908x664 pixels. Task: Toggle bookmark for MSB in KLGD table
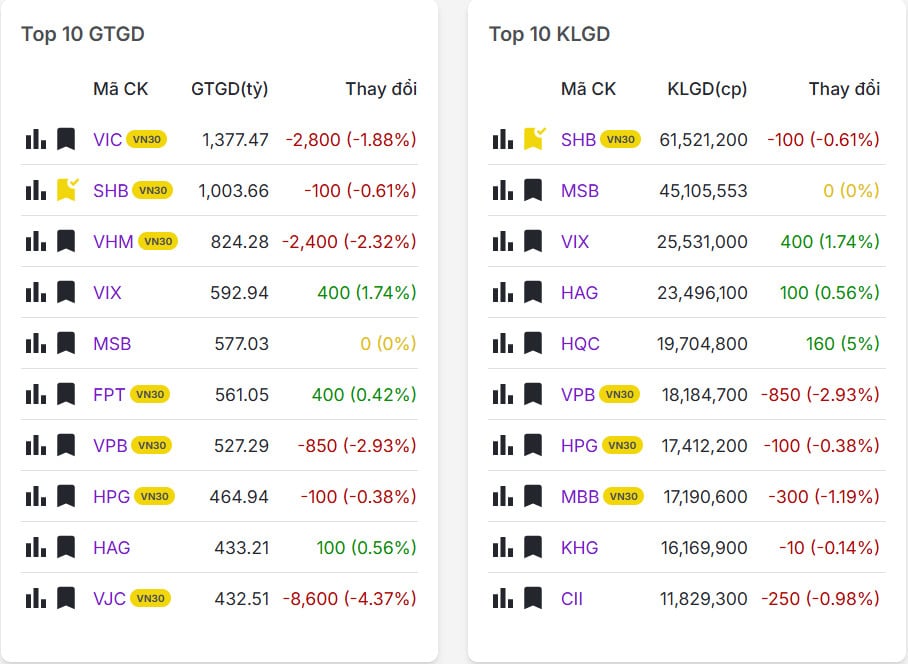[x=533, y=190]
